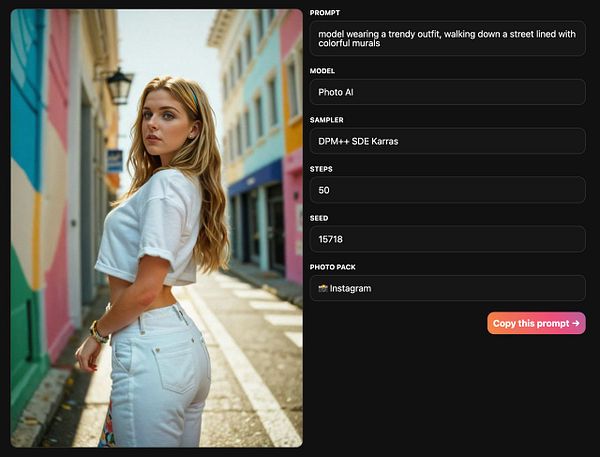600x457 pixels.
Task: Click the camera icon beside Instagram
Action: coord(323,288)
